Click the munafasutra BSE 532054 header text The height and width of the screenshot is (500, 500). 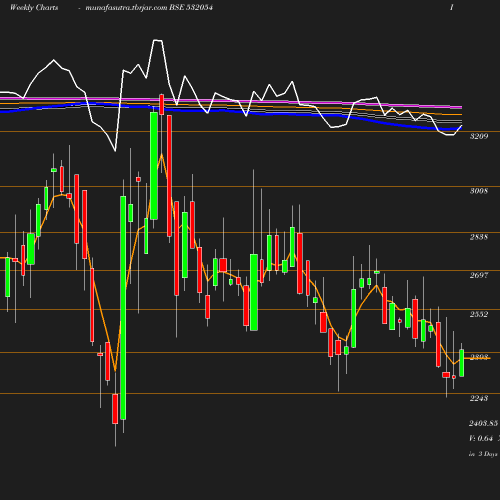click(x=149, y=7)
